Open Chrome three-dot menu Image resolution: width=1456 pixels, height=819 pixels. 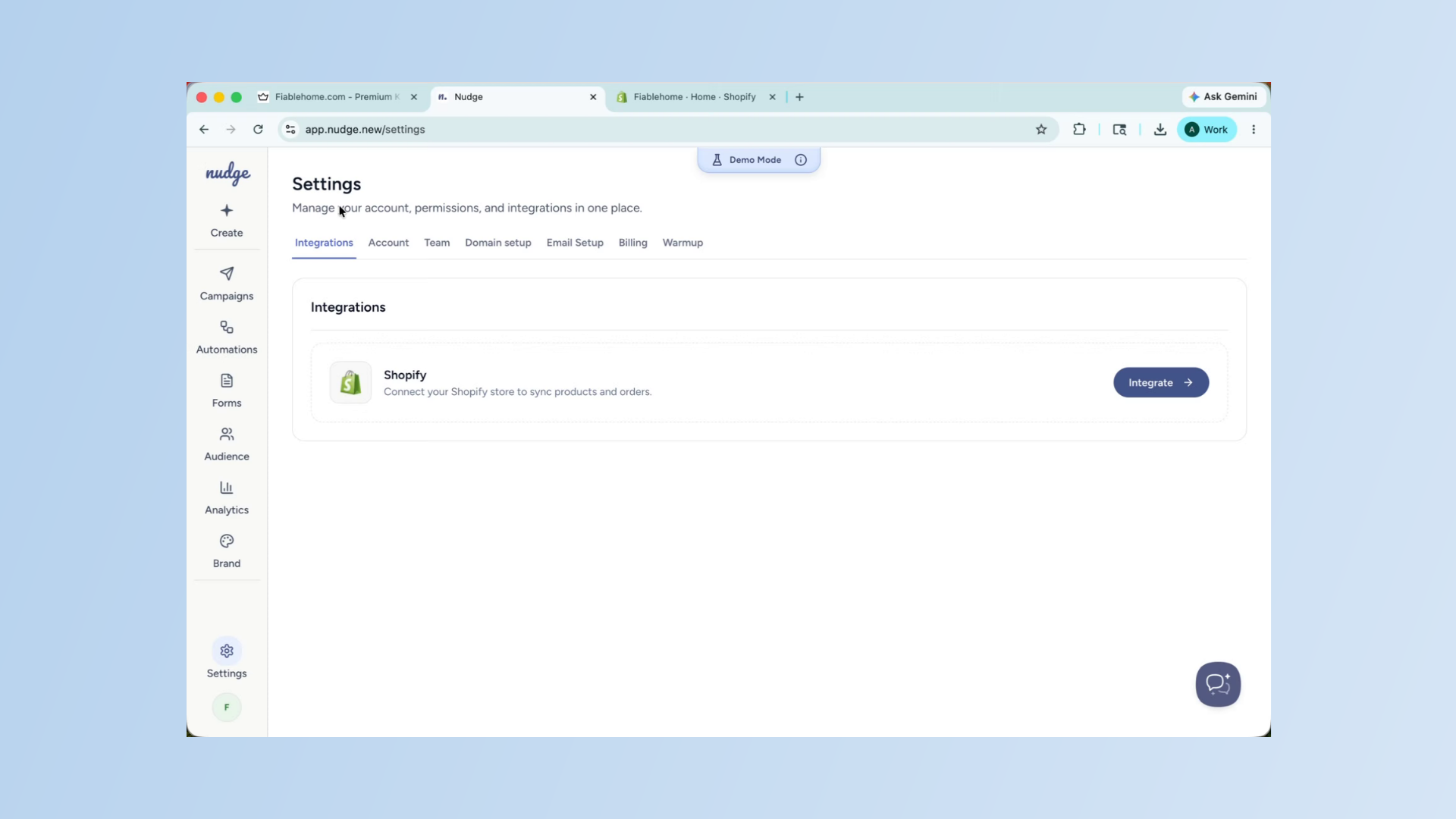click(x=1254, y=130)
